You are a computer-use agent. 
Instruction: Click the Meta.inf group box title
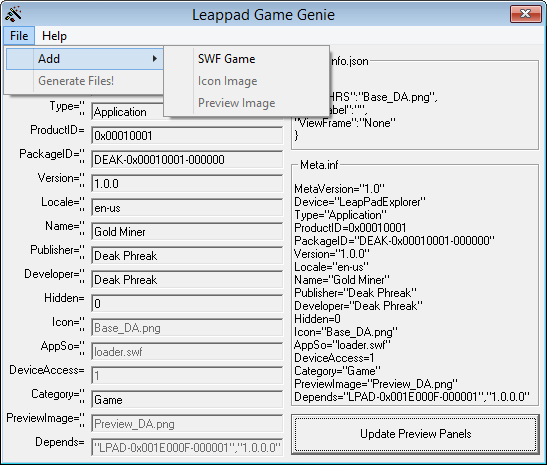pos(319,165)
